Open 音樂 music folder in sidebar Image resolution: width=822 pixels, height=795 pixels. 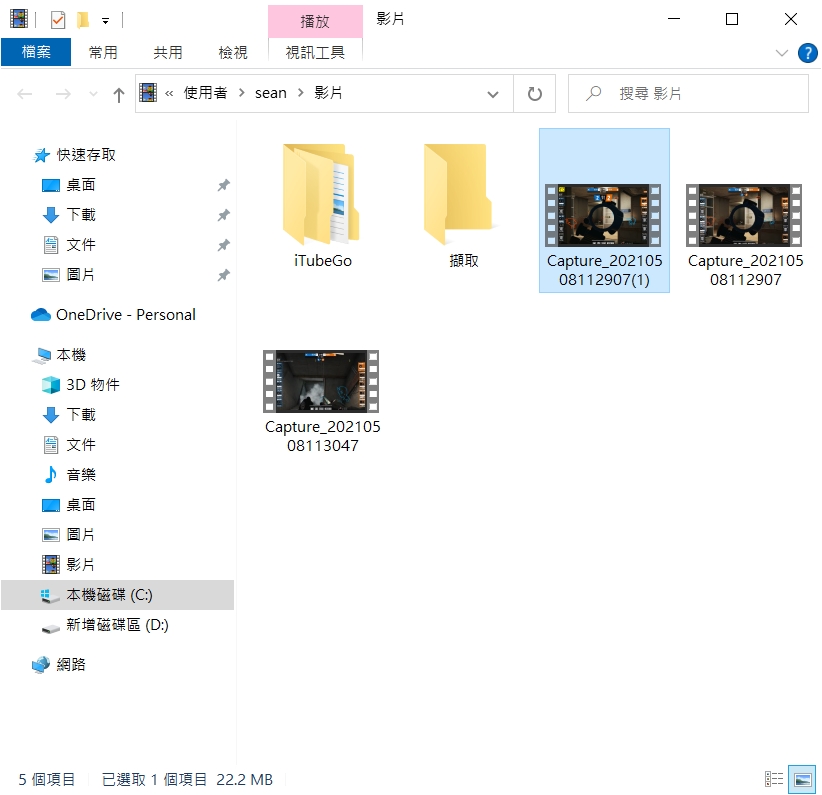tap(81, 475)
